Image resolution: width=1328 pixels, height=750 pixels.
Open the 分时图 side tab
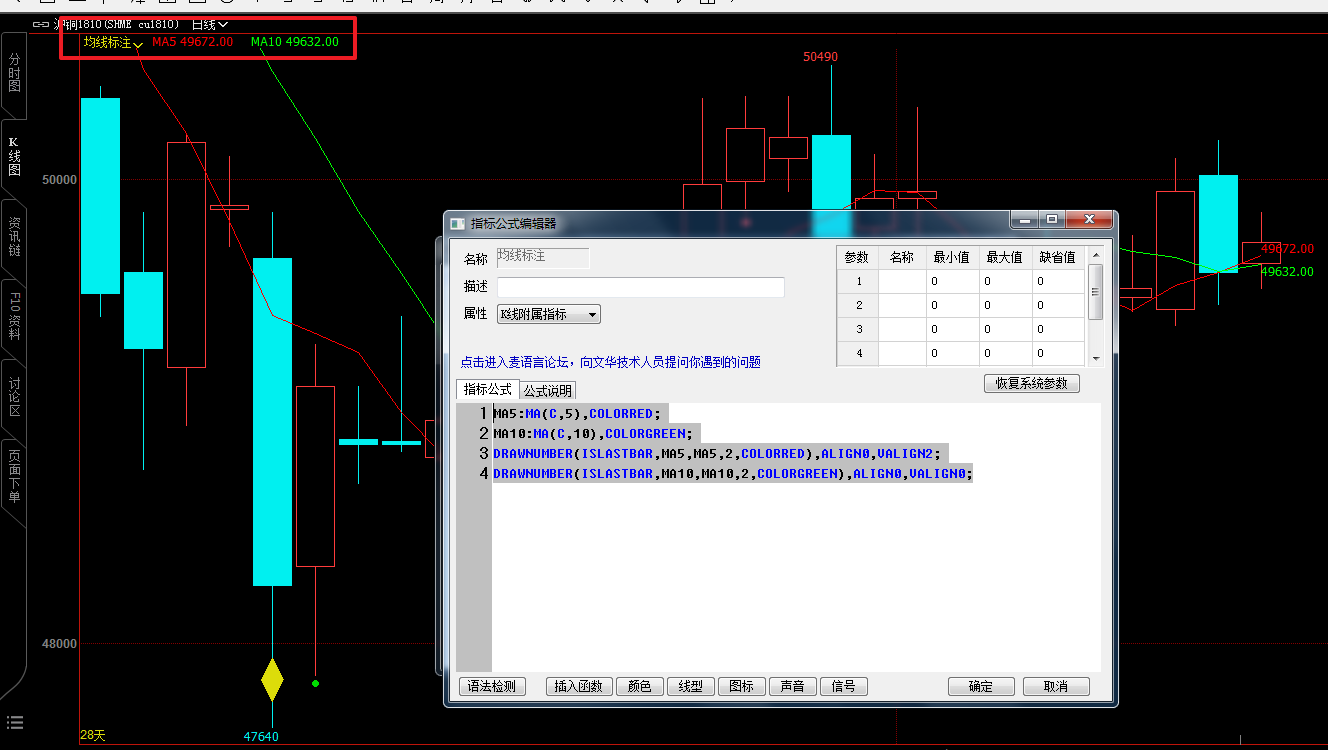pyautogui.click(x=14, y=73)
